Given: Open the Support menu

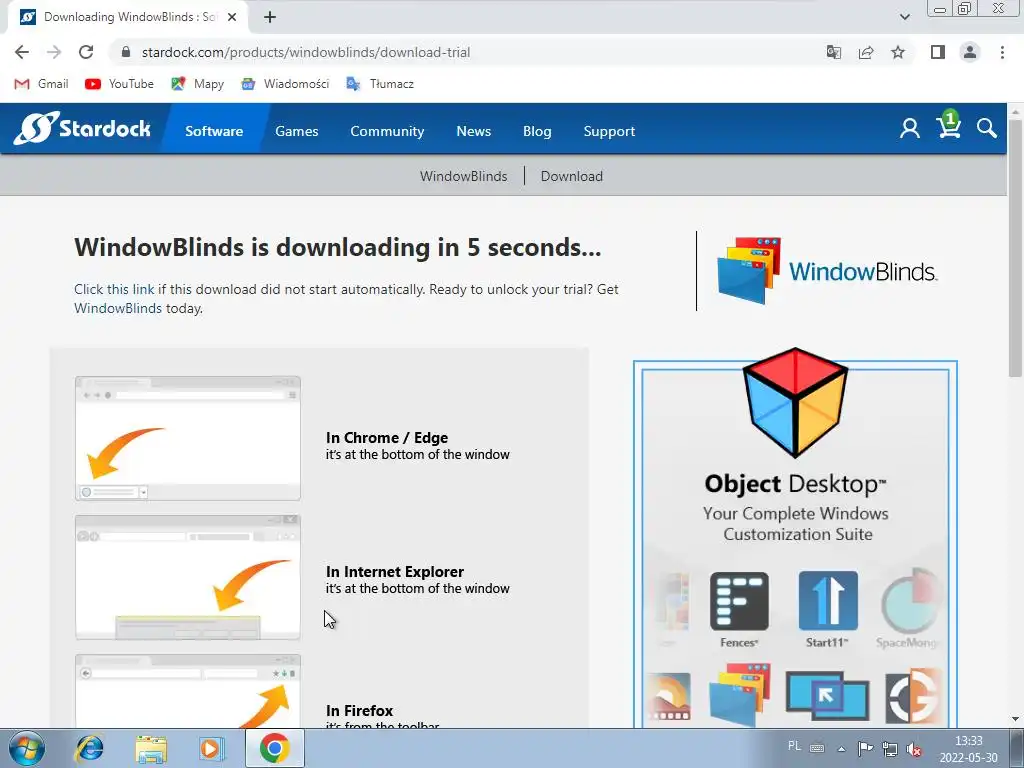Looking at the screenshot, I should click(609, 131).
